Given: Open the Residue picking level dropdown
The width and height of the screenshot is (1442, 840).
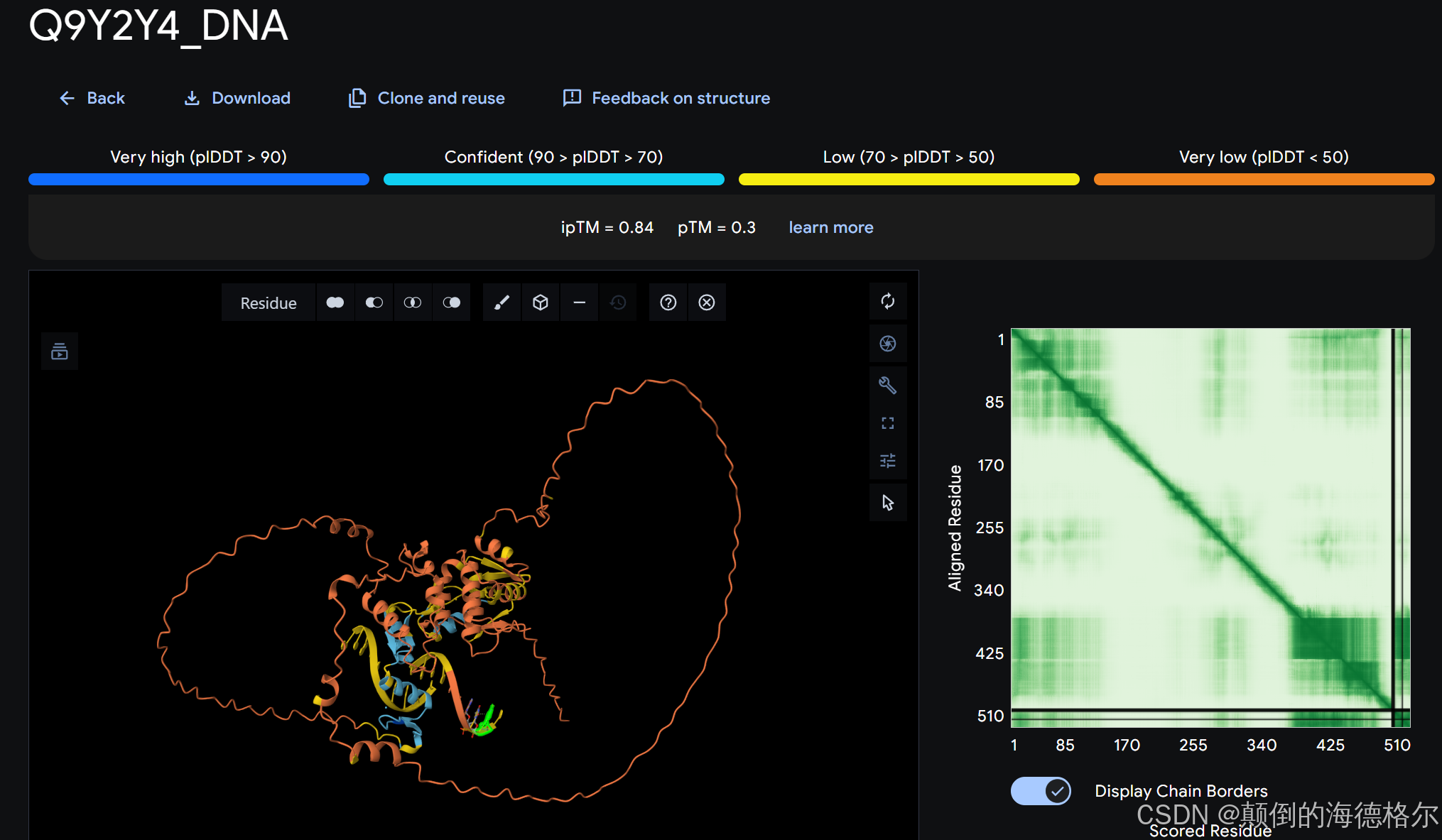Looking at the screenshot, I should point(268,303).
